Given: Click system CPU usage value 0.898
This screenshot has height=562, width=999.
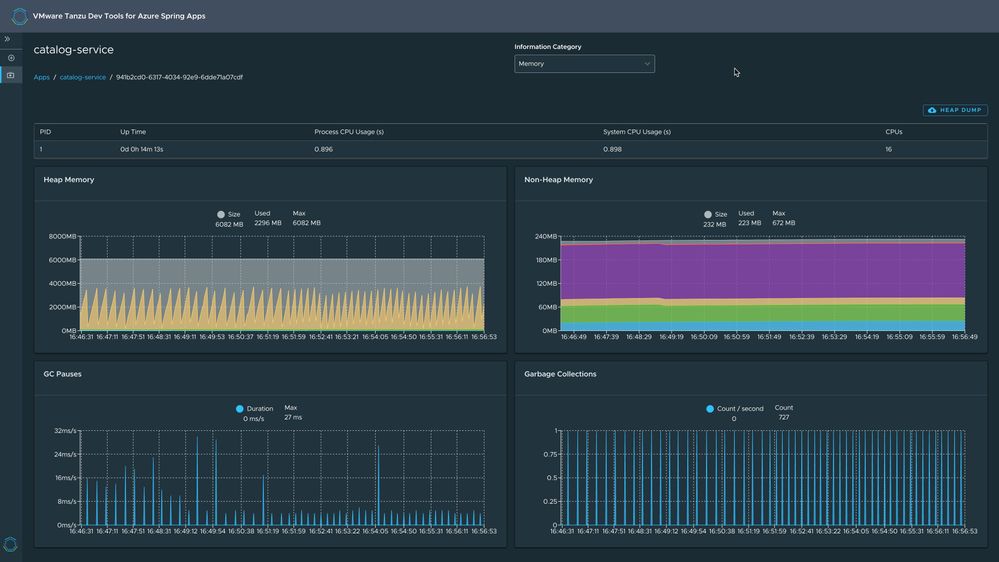Looking at the screenshot, I should pos(612,149).
